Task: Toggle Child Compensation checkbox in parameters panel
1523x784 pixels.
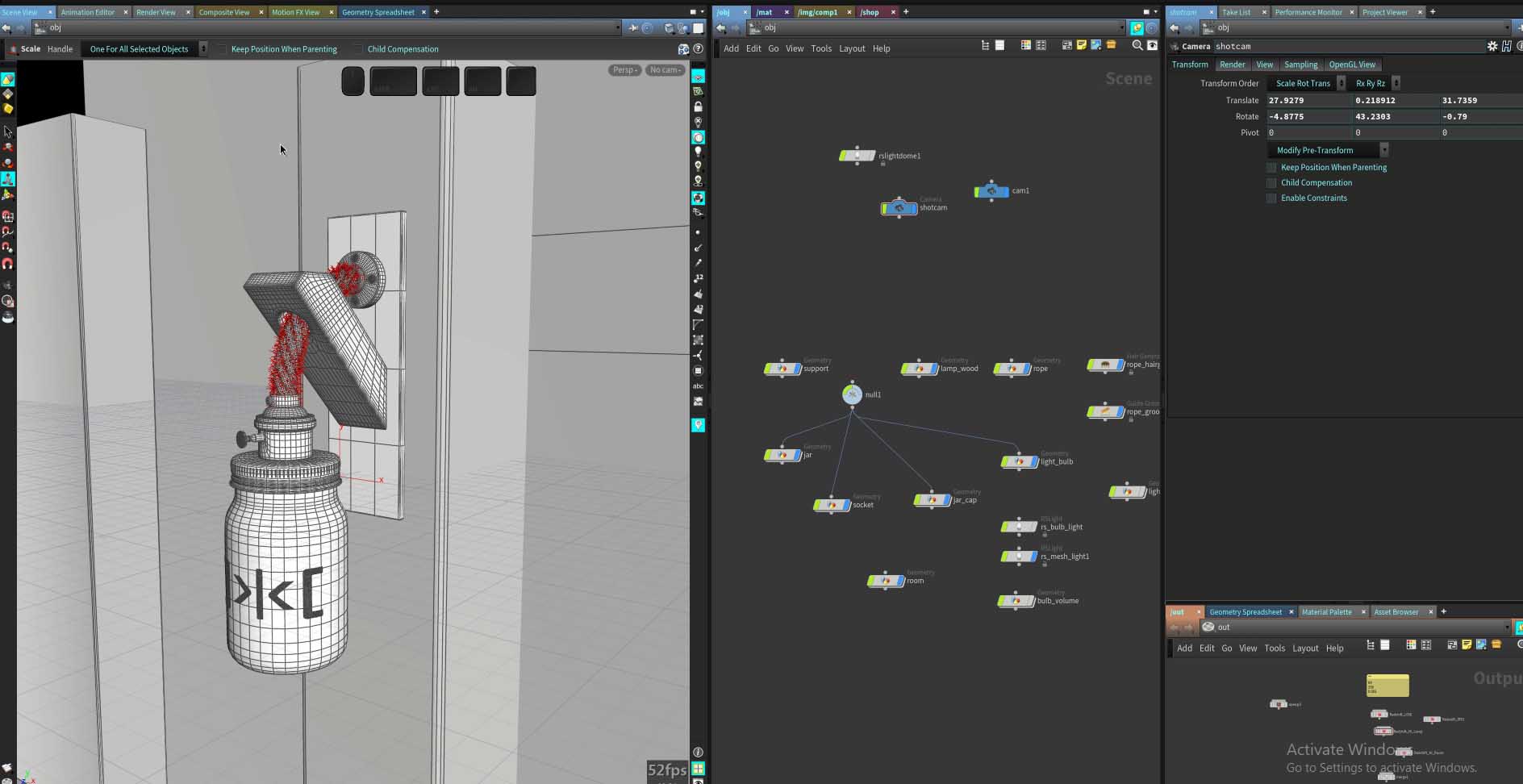Action: click(1272, 183)
